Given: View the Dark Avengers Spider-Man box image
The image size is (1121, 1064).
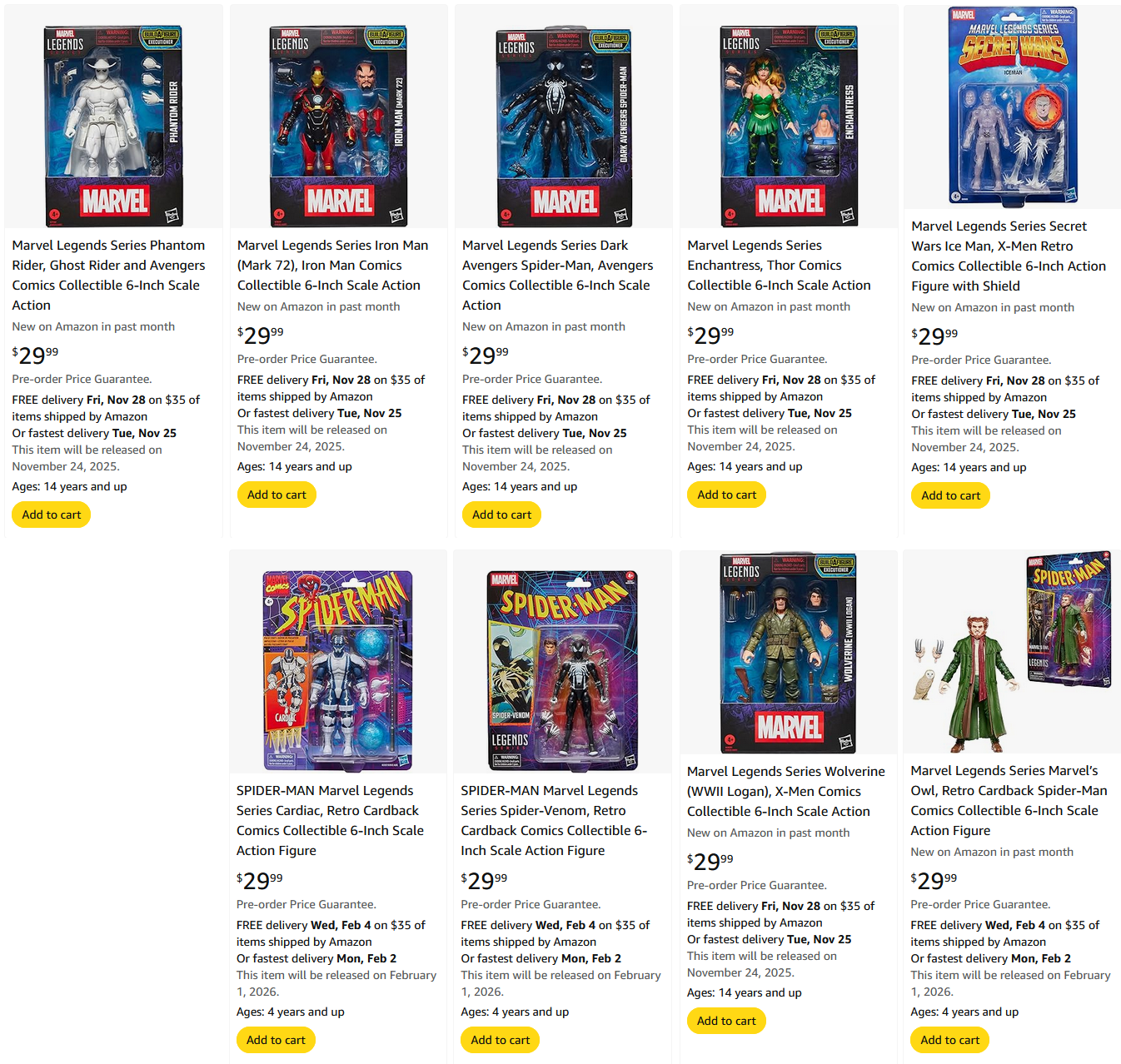Looking at the screenshot, I should coord(564,127).
